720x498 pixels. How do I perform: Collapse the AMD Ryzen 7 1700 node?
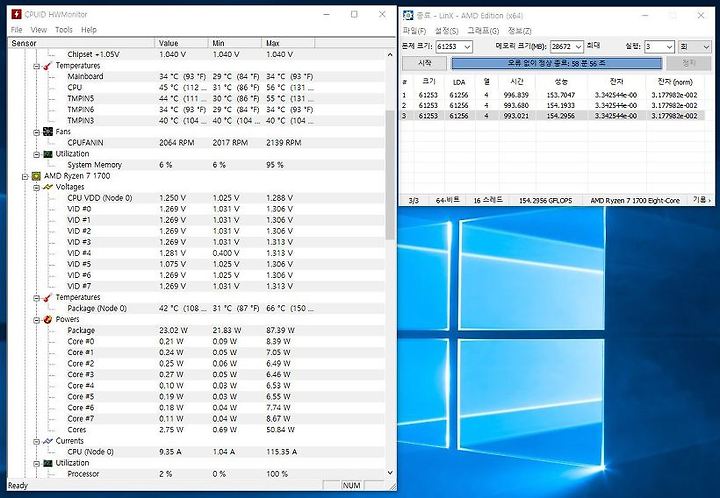[x=25, y=176]
